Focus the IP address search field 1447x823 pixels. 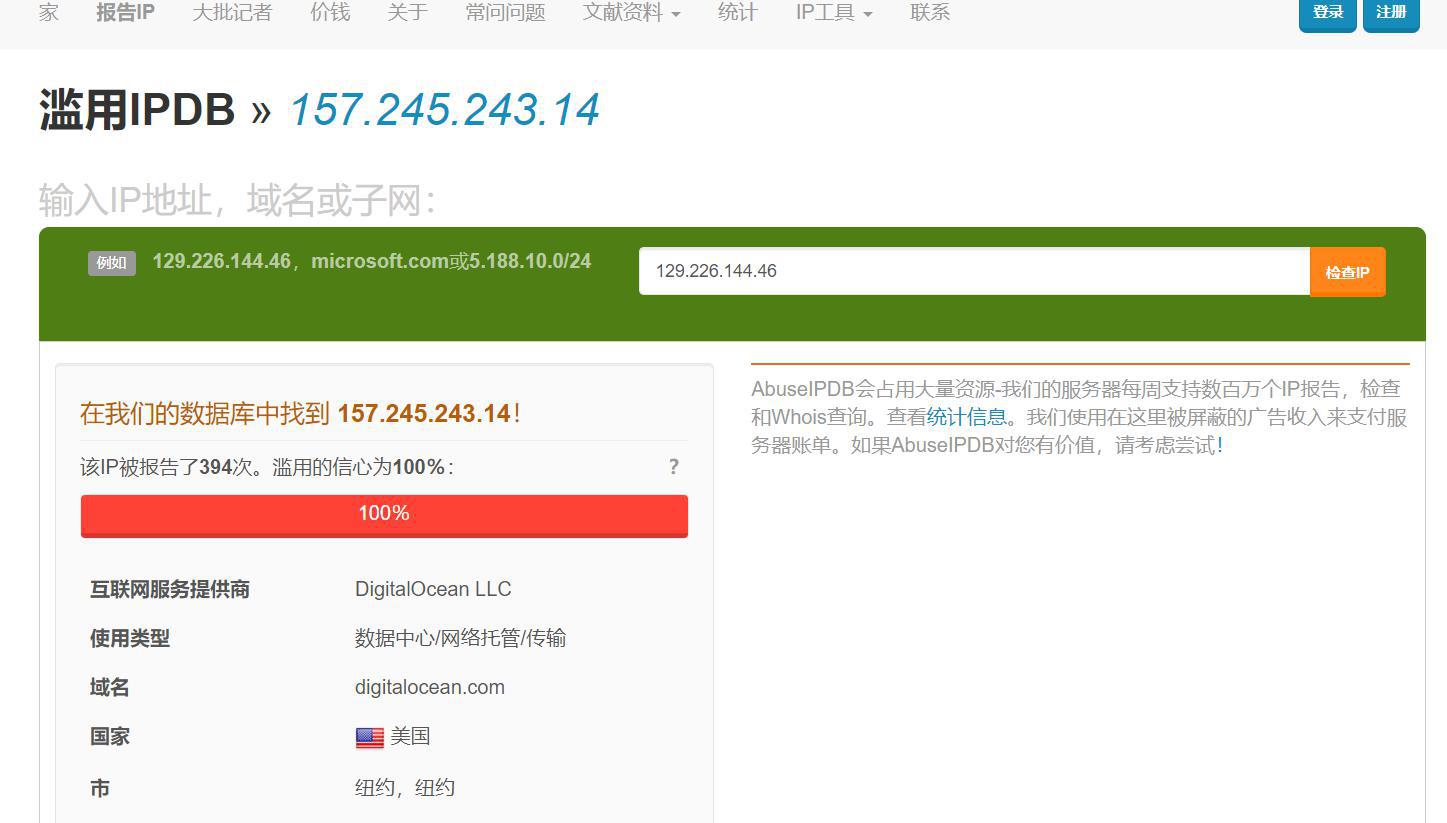[x=973, y=271]
